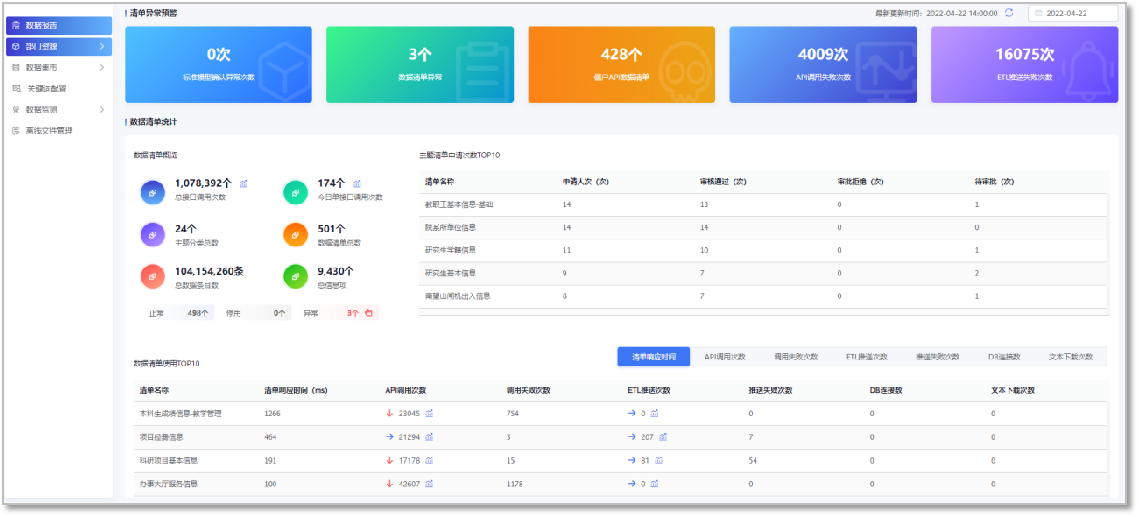Switch to the 推送失败次数 tab
Image resolution: width=1139 pixels, height=517 pixels.
click(937, 357)
